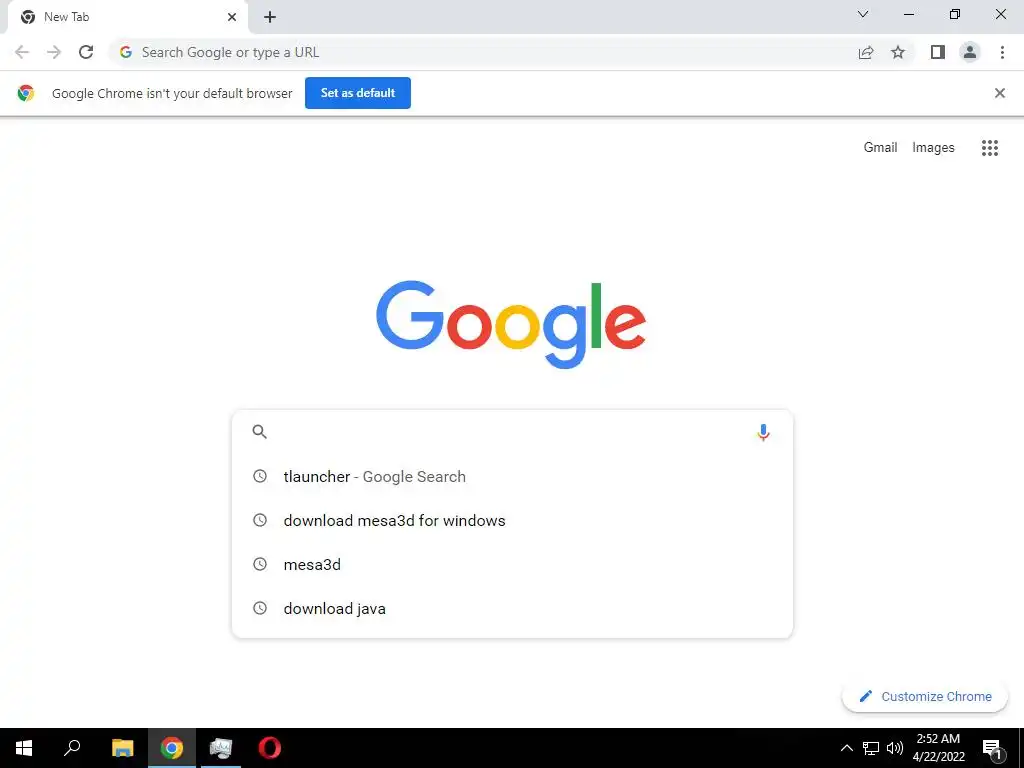This screenshot has height=768, width=1024.
Task: Open the Google apps grid
Action: pos(989,148)
